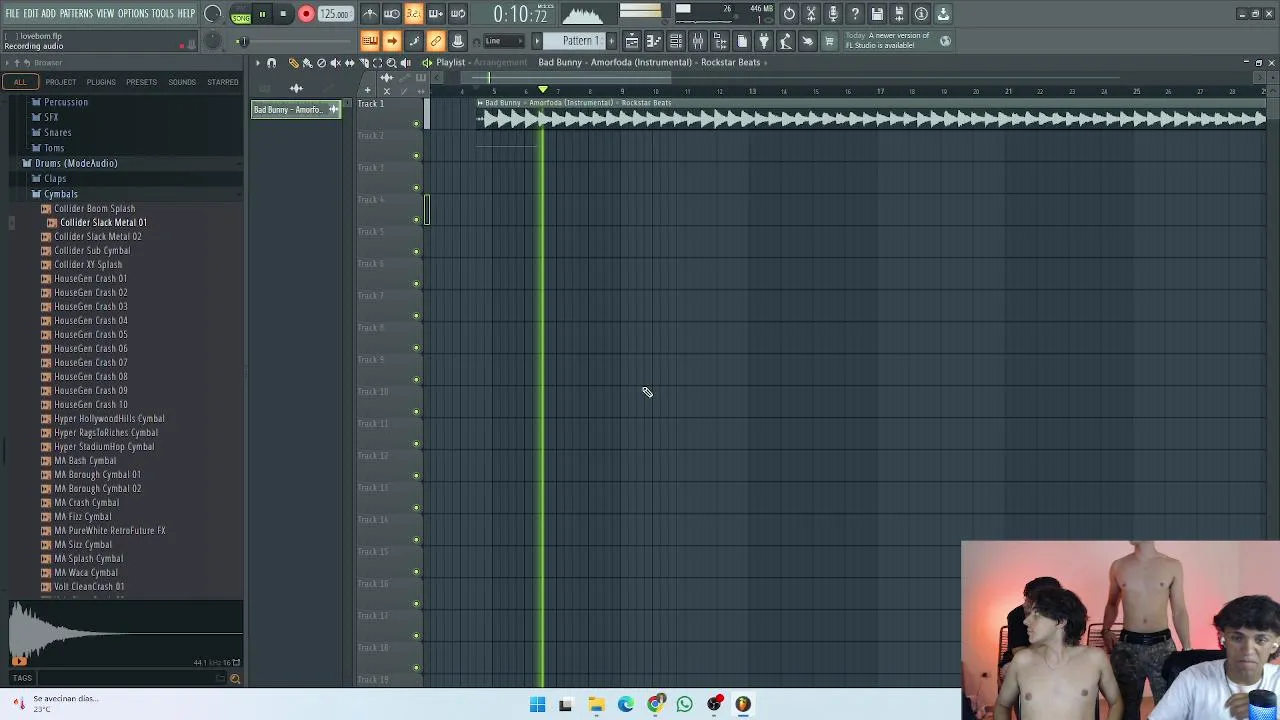Open the Line snap dropdown
Viewport: 1280px width, 720px height.
tap(504, 41)
